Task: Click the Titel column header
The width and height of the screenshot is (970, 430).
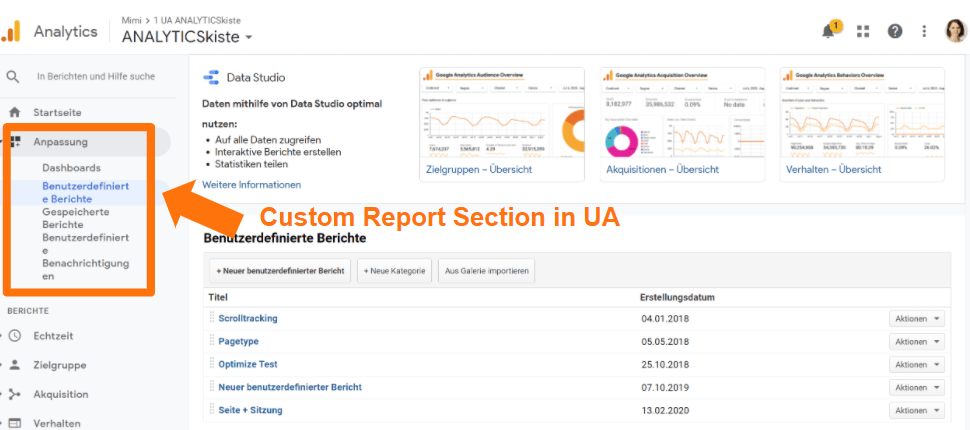Action: click(218, 298)
